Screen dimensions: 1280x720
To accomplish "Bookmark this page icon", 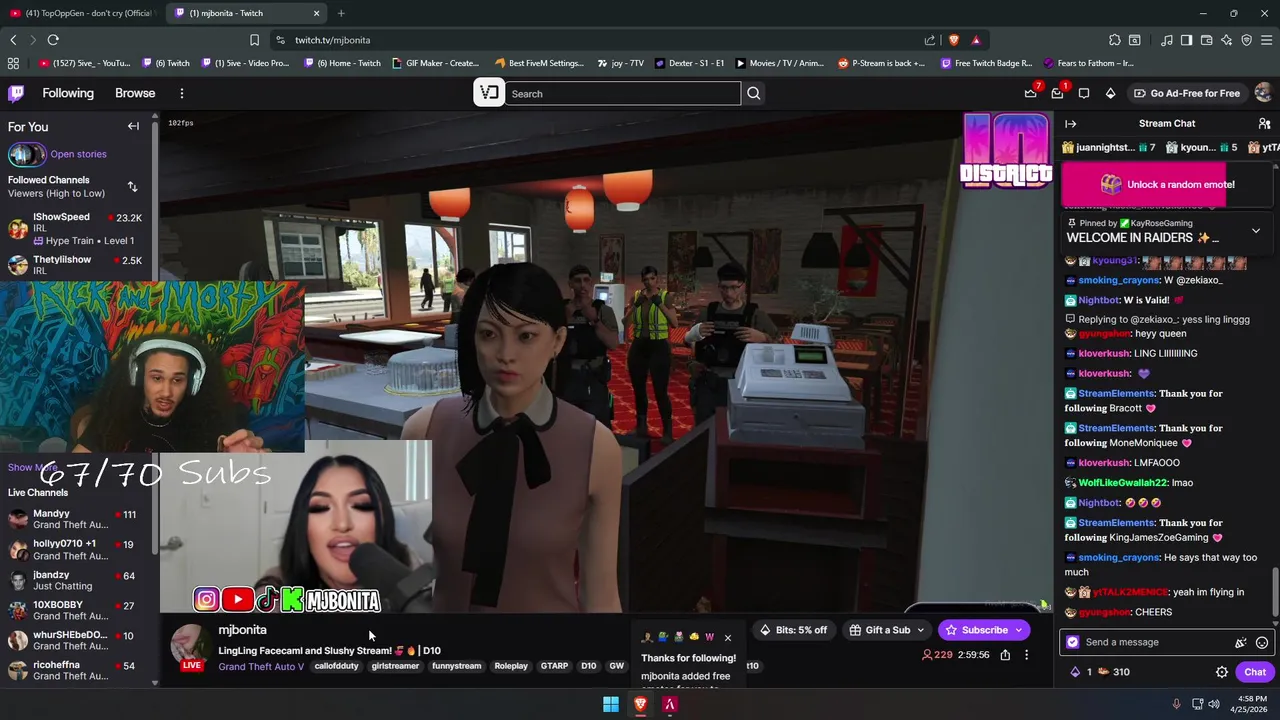I will [254, 40].
